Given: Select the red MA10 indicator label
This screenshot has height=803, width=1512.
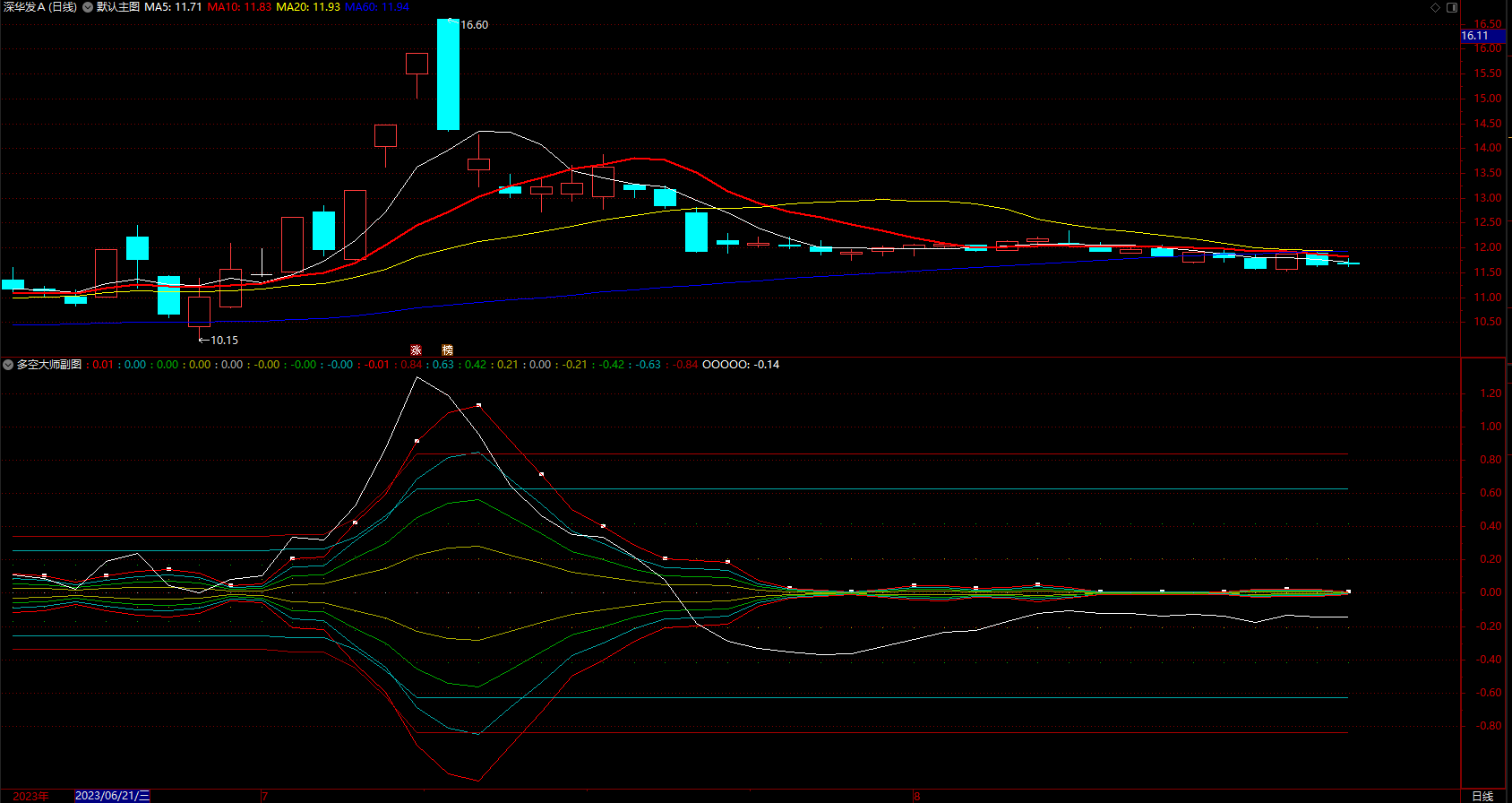Looking at the screenshot, I should (x=239, y=7).
